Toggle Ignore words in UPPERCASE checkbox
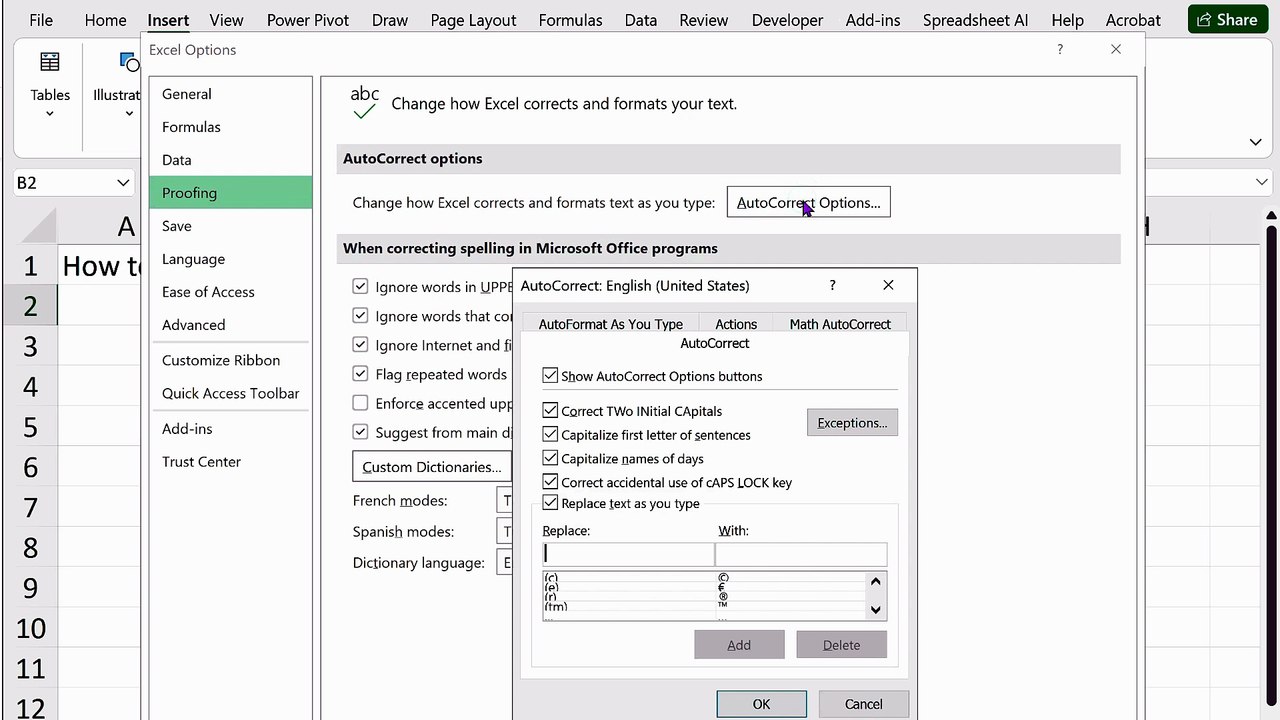Viewport: 1280px width, 720px height. 360,286
